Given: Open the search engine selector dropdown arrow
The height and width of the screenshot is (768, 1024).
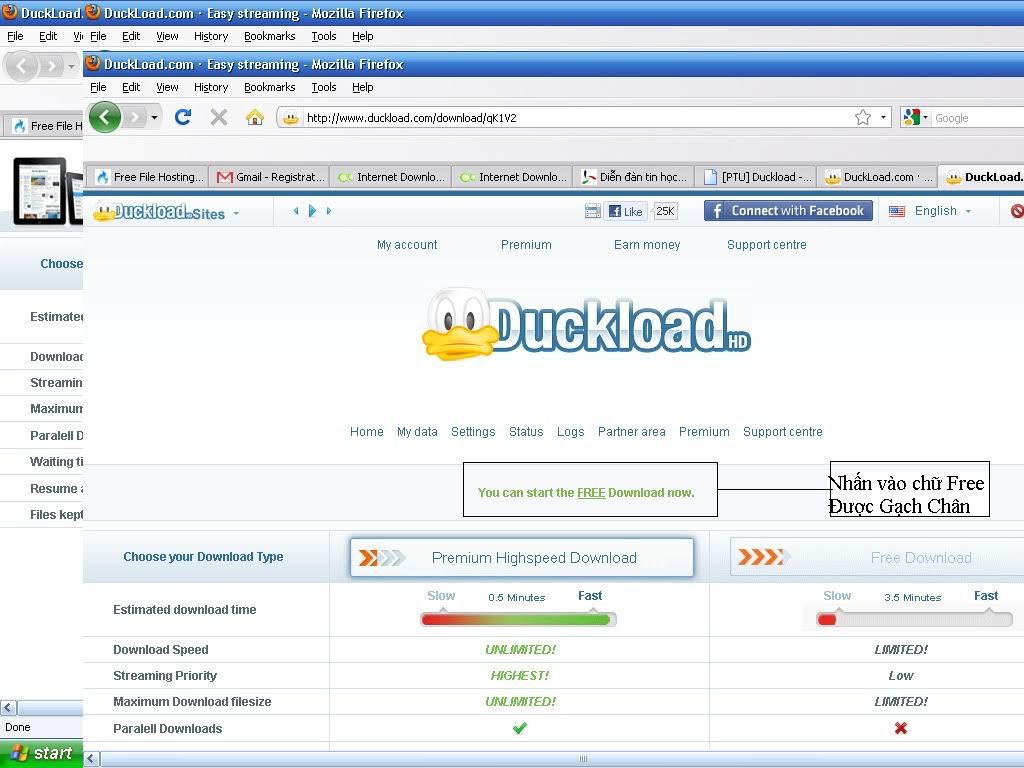Looking at the screenshot, I should click(x=925, y=118).
